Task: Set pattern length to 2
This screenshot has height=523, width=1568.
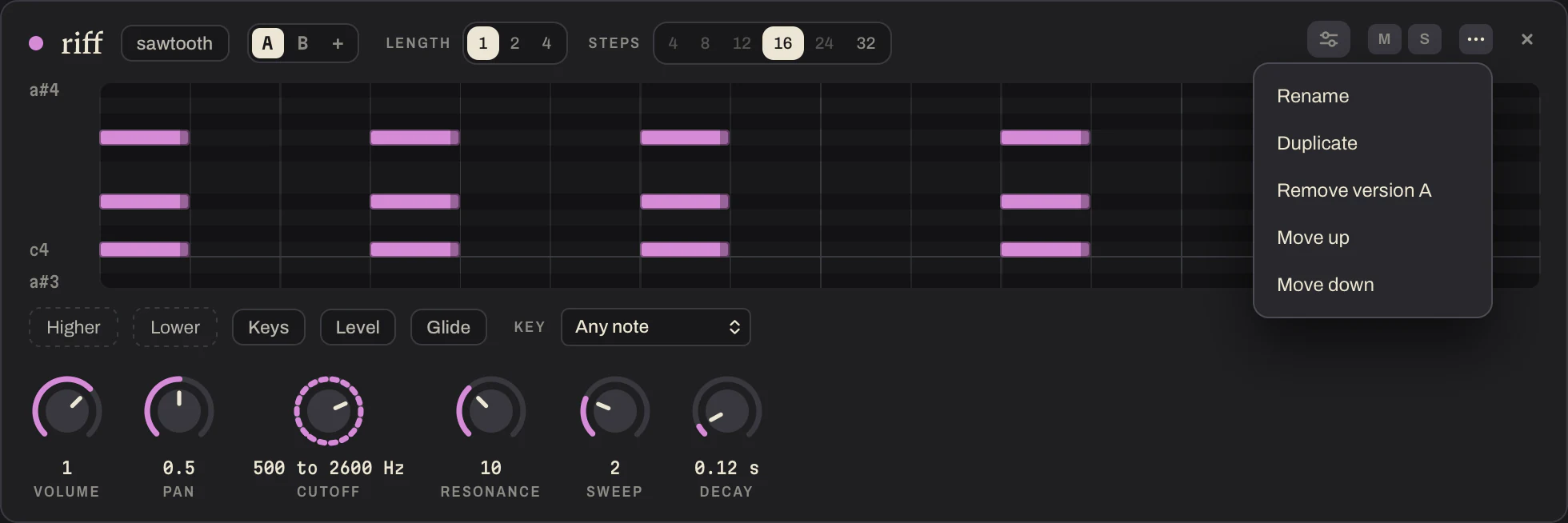Action: point(515,43)
